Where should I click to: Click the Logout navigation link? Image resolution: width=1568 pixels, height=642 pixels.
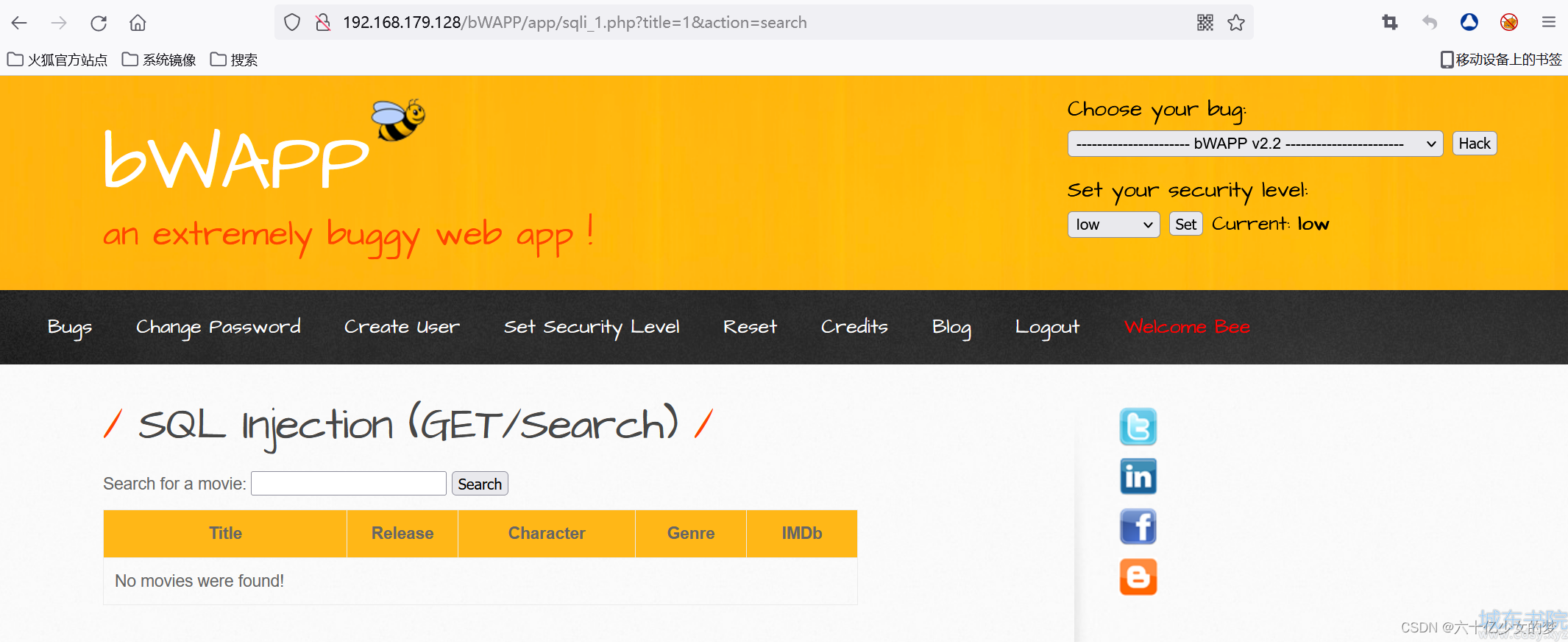point(1047,327)
